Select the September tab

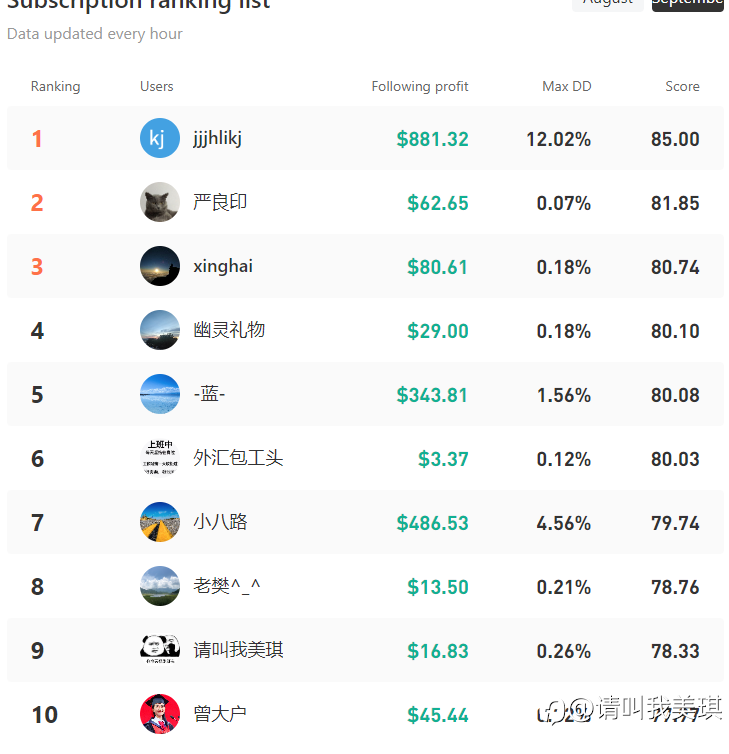tap(687, 3)
